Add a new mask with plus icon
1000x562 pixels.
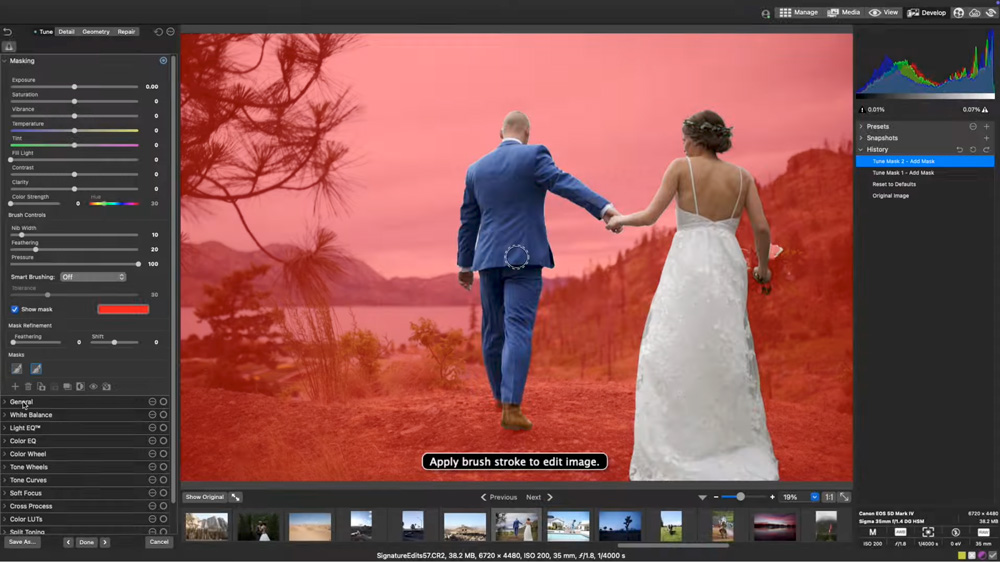point(15,386)
